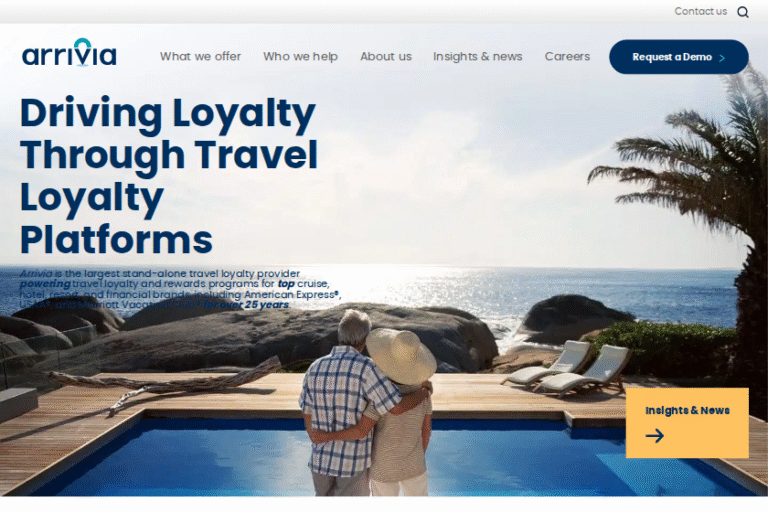Open the yellow Insights & News card

(687, 423)
